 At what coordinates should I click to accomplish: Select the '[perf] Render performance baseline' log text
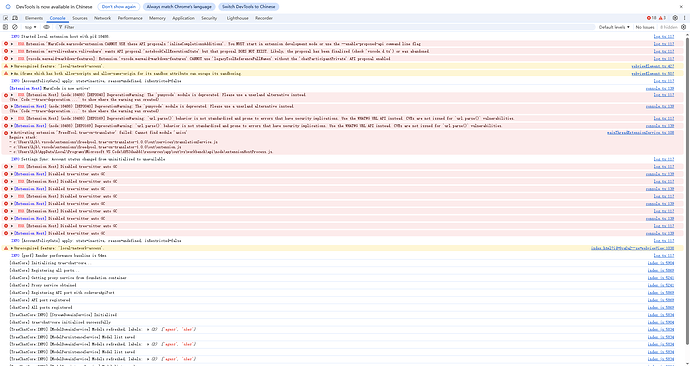click(59, 256)
